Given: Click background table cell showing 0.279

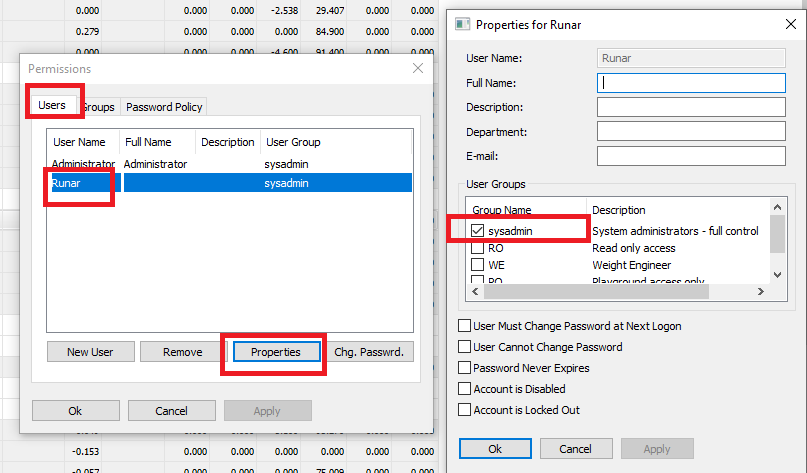Looking at the screenshot, I should (x=87, y=31).
